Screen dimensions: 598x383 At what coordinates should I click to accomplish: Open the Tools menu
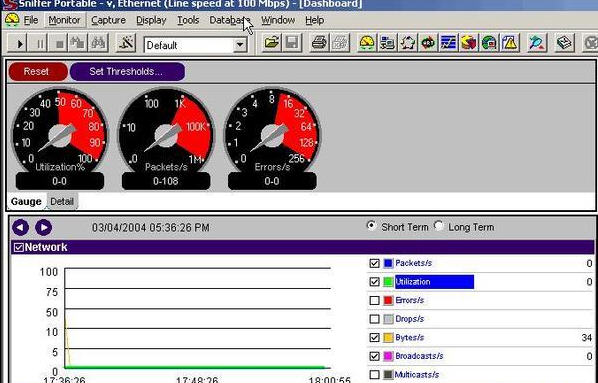pyautogui.click(x=188, y=20)
